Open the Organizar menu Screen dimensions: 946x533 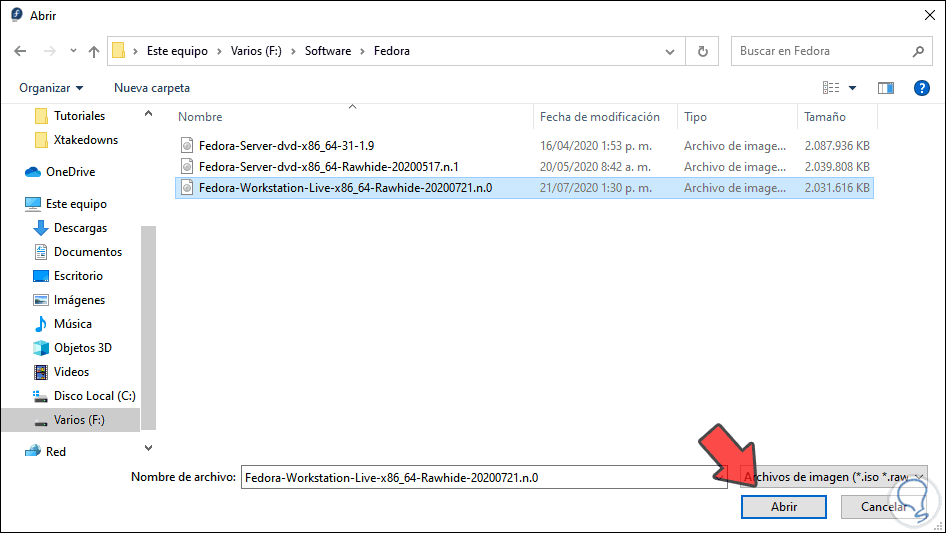[x=51, y=88]
